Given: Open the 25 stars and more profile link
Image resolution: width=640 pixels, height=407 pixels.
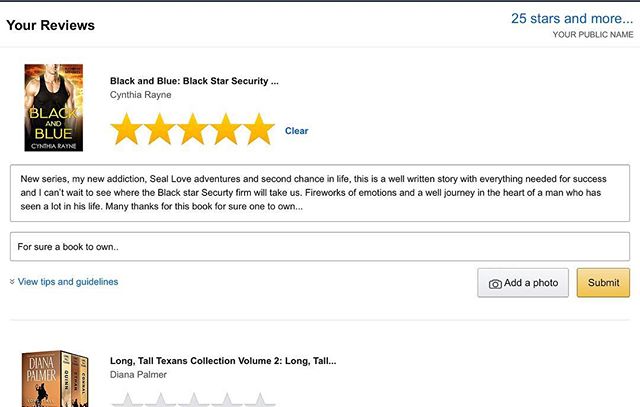Looking at the screenshot, I should pos(572,18).
